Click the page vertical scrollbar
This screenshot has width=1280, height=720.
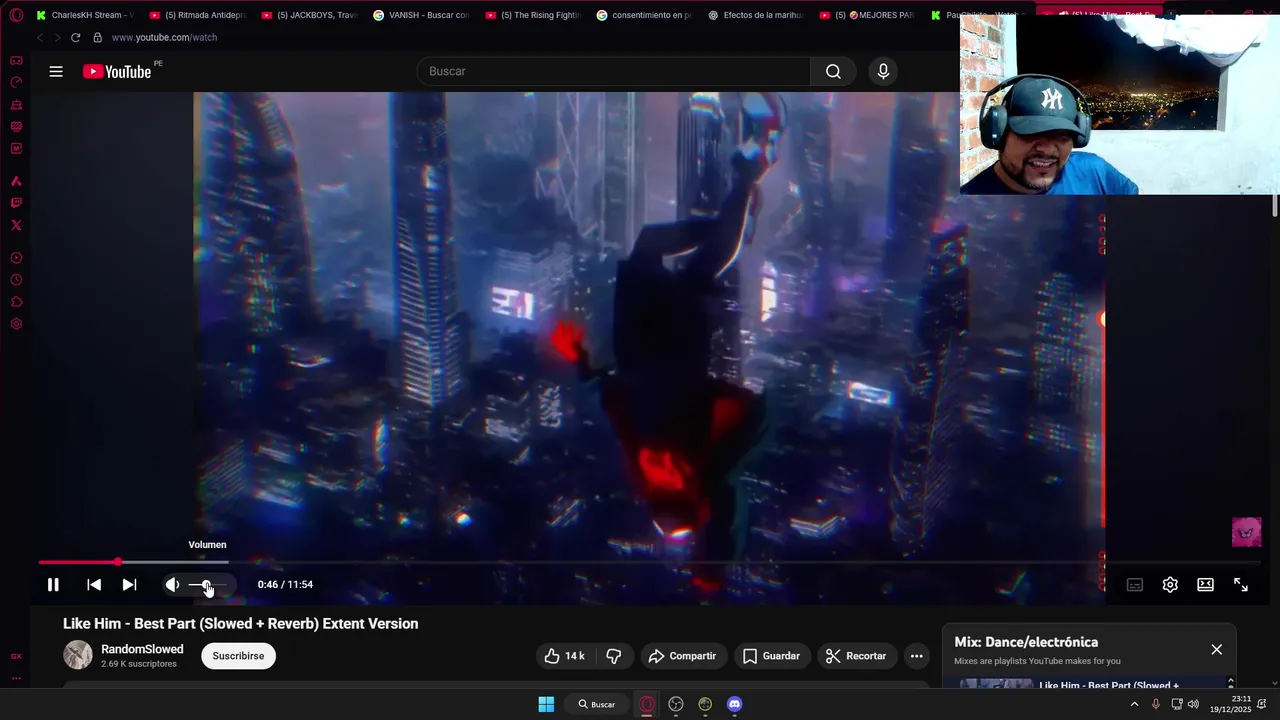click(1275, 204)
